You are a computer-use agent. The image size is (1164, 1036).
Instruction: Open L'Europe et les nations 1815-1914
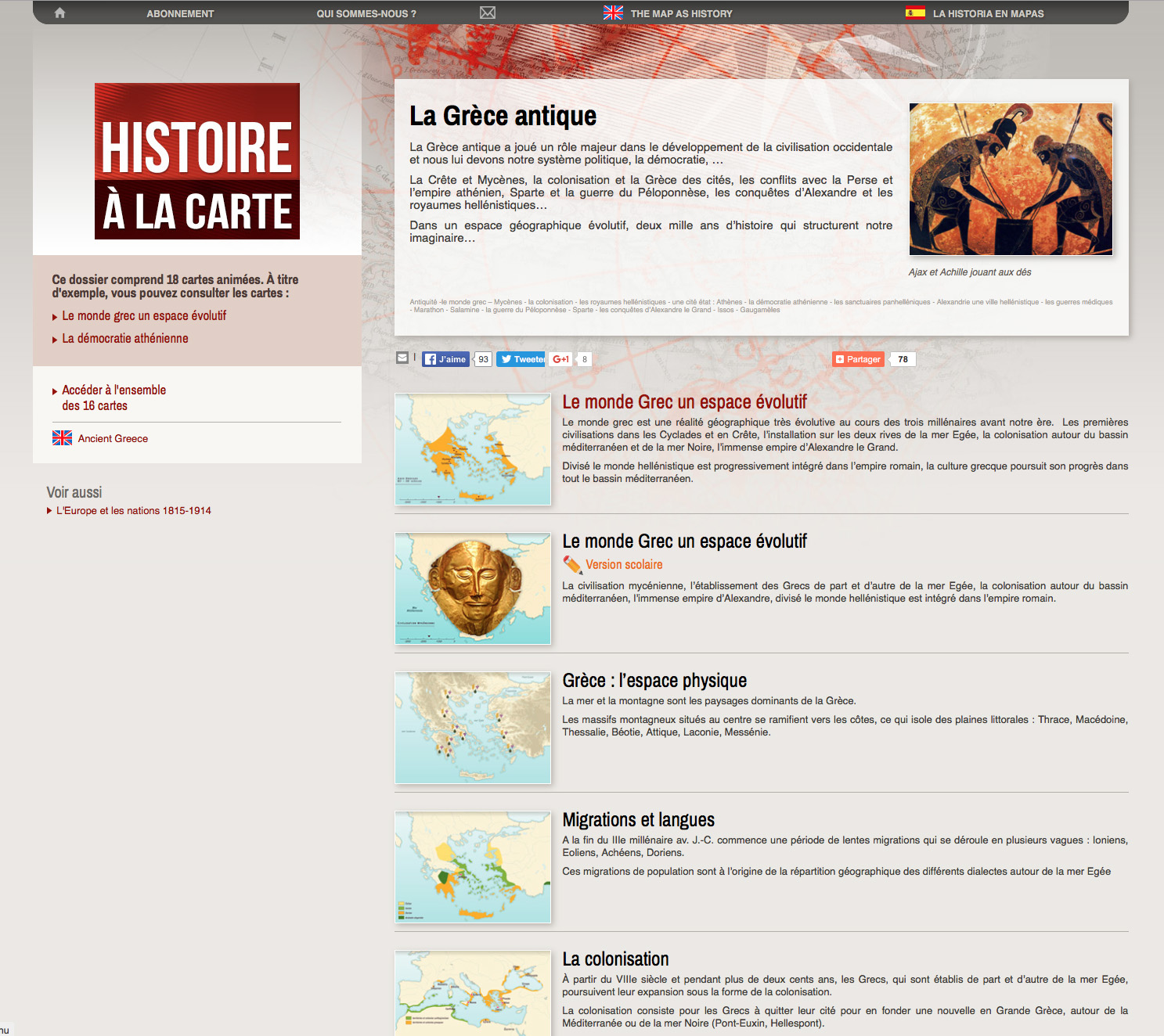point(134,511)
